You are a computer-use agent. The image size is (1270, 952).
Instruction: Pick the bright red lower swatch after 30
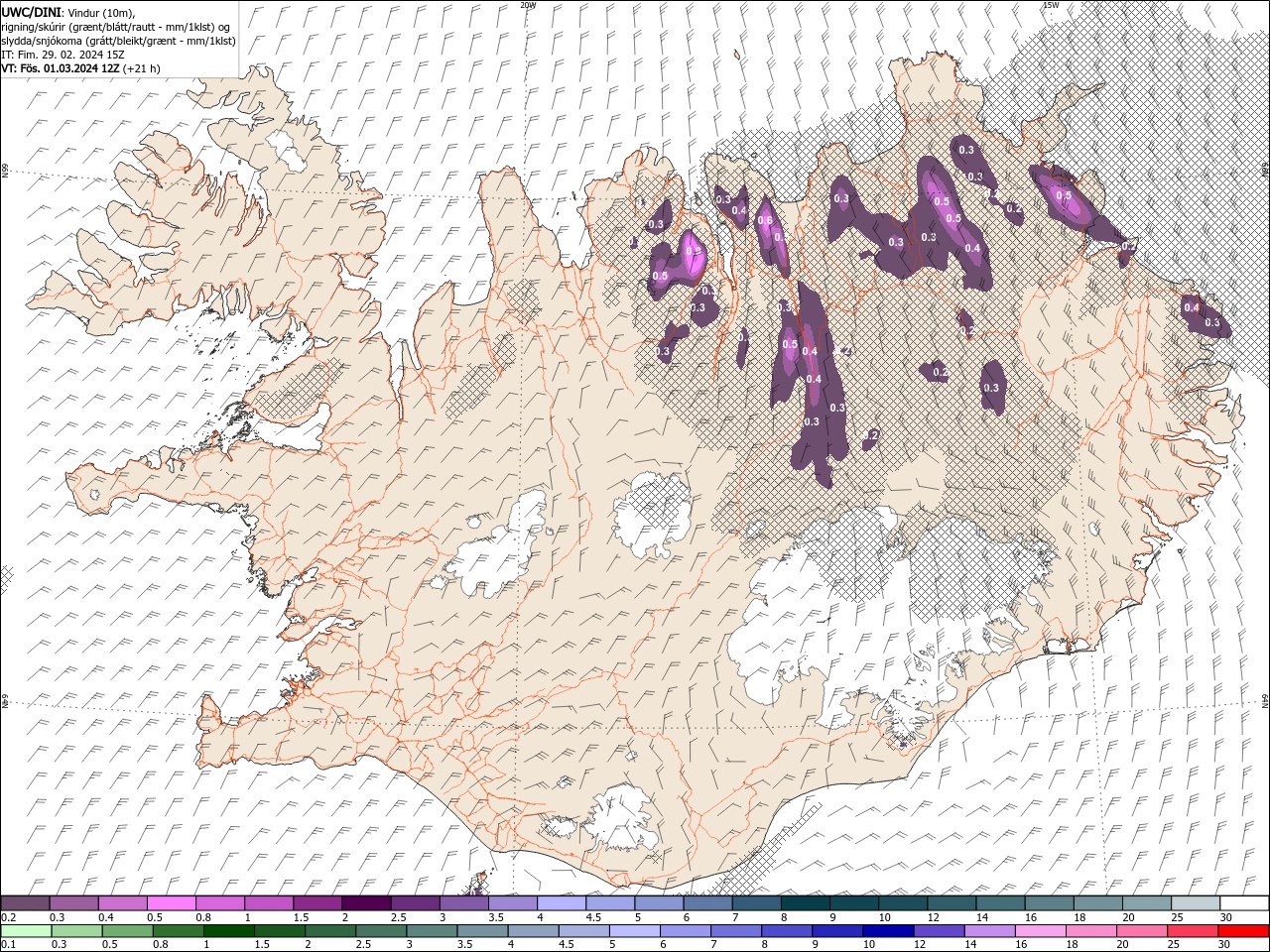coord(1244,931)
